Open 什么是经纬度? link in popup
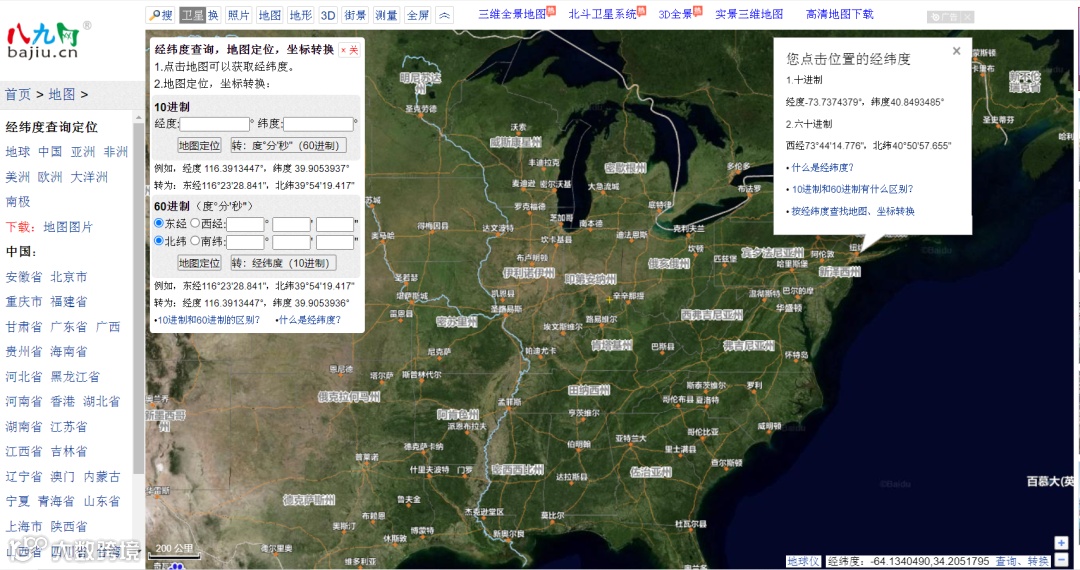 (x=820, y=167)
